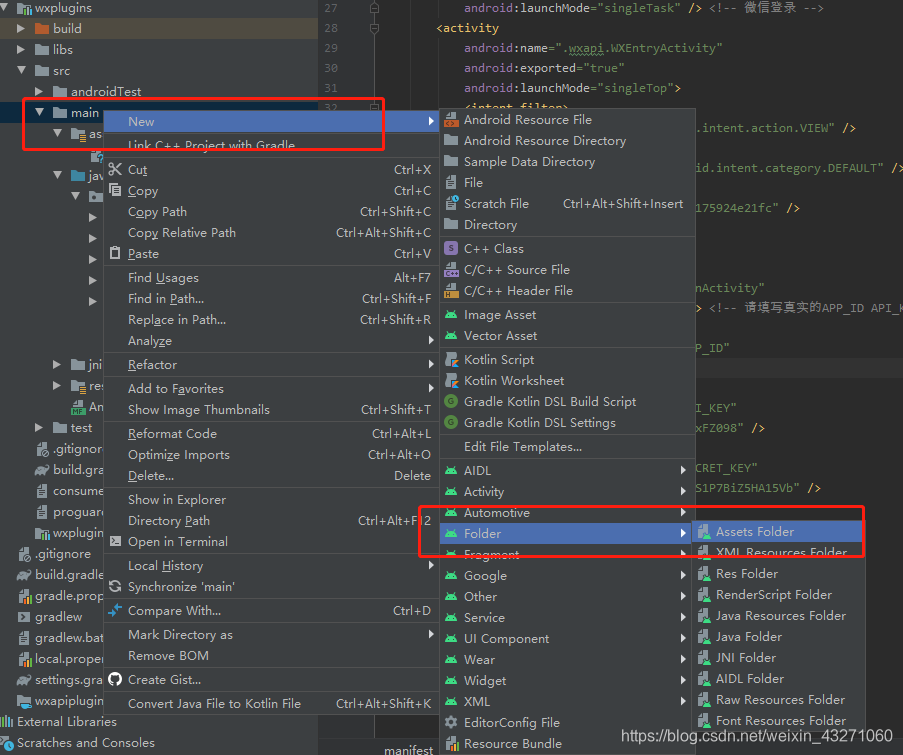Screen dimensions: 903x755
Task: Choose New in the context menu
Action: (271, 122)
